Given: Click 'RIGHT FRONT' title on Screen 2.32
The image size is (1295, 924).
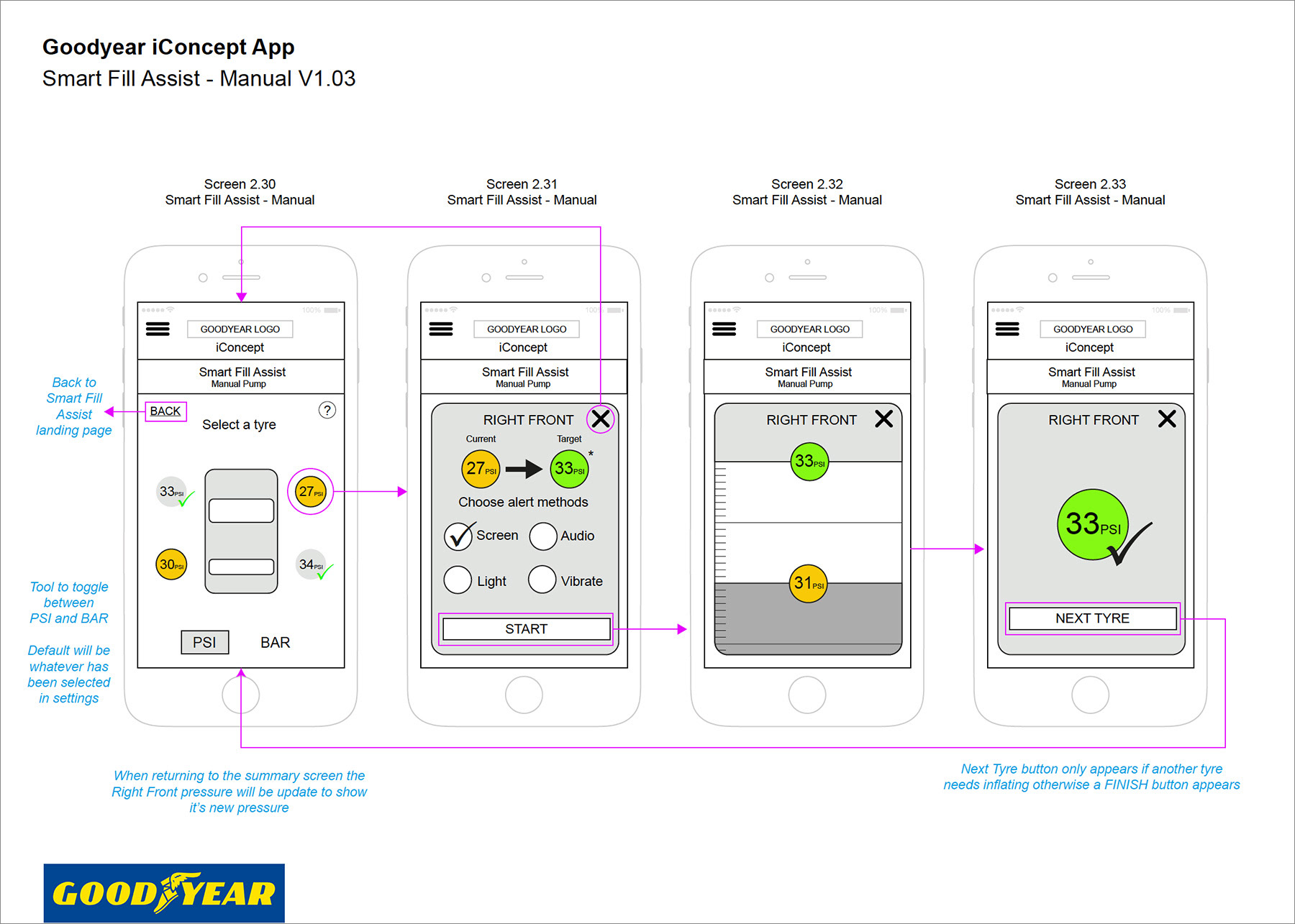Looking at the screenshot, I should [812, 420].
